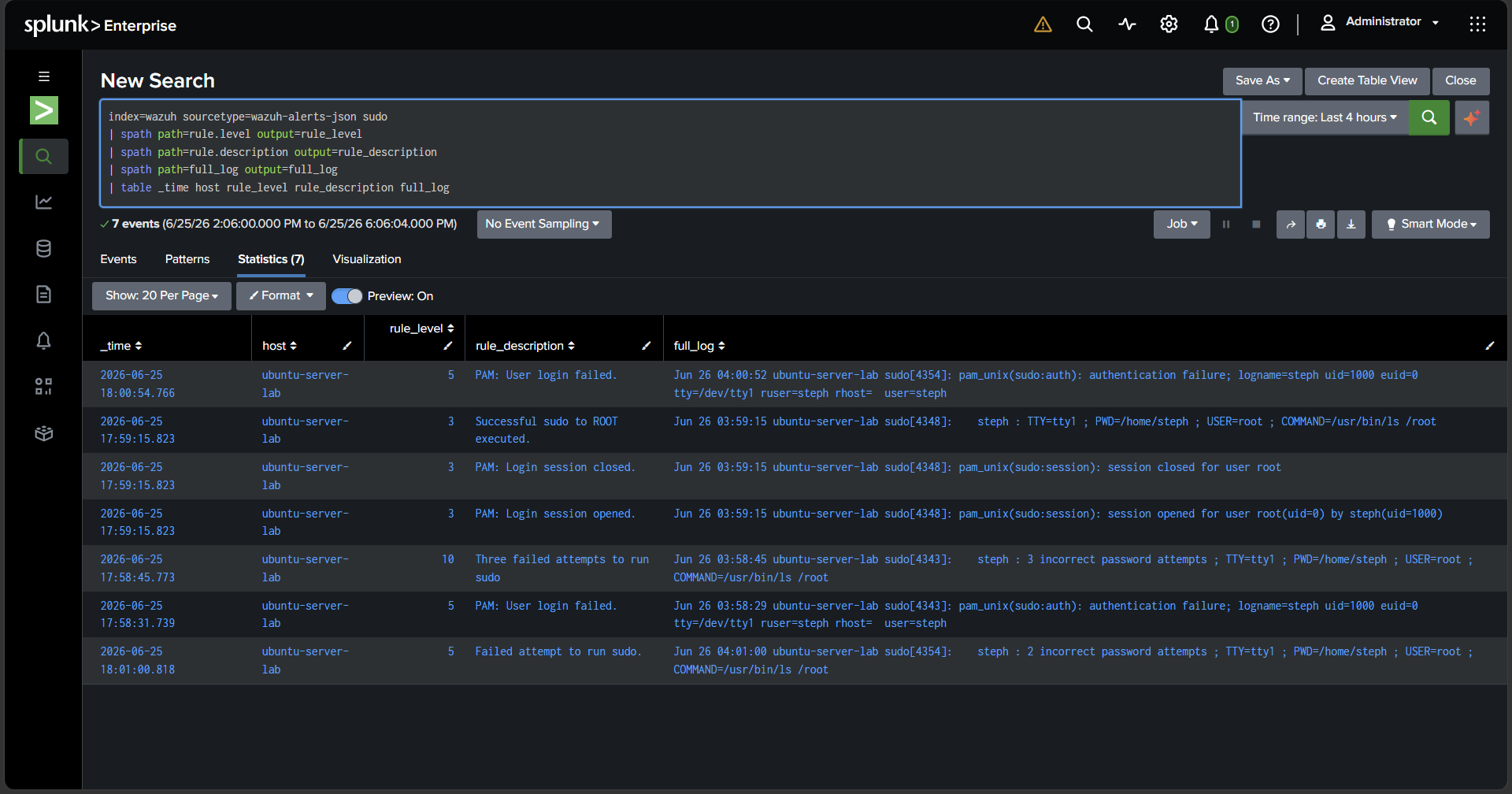Sort by full_log column header
The height and width of the screenshot is (794, 1512).
pyautogui.click(x=699, y=346)
